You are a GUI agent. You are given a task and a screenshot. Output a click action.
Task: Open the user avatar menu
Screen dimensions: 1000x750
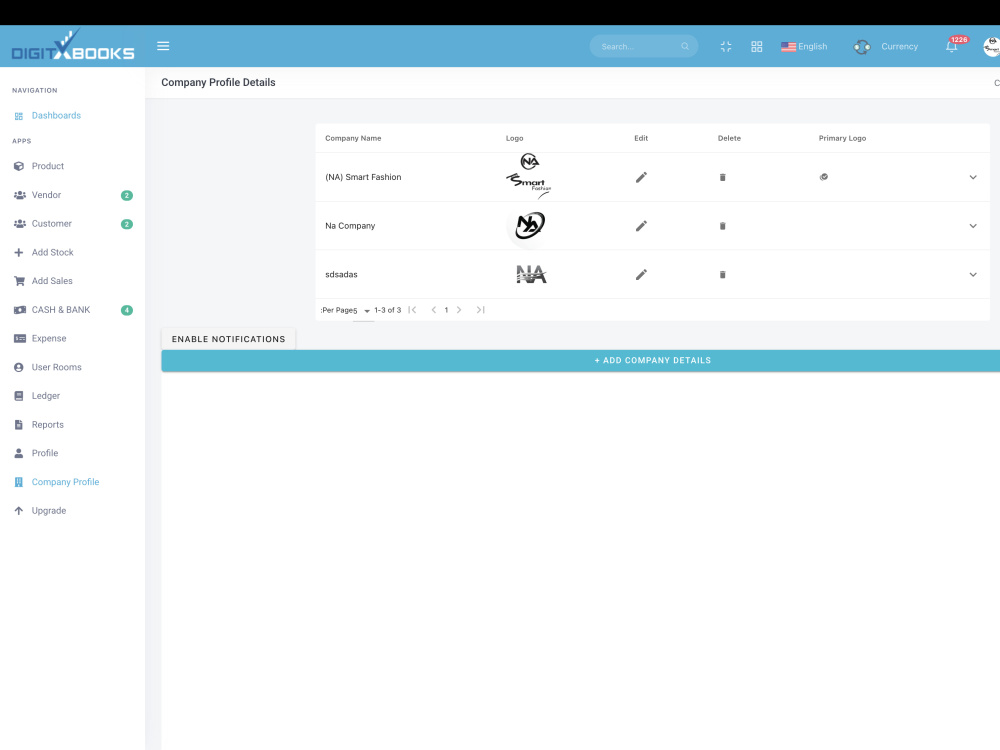pyautogui.click(x=992, y=47)
